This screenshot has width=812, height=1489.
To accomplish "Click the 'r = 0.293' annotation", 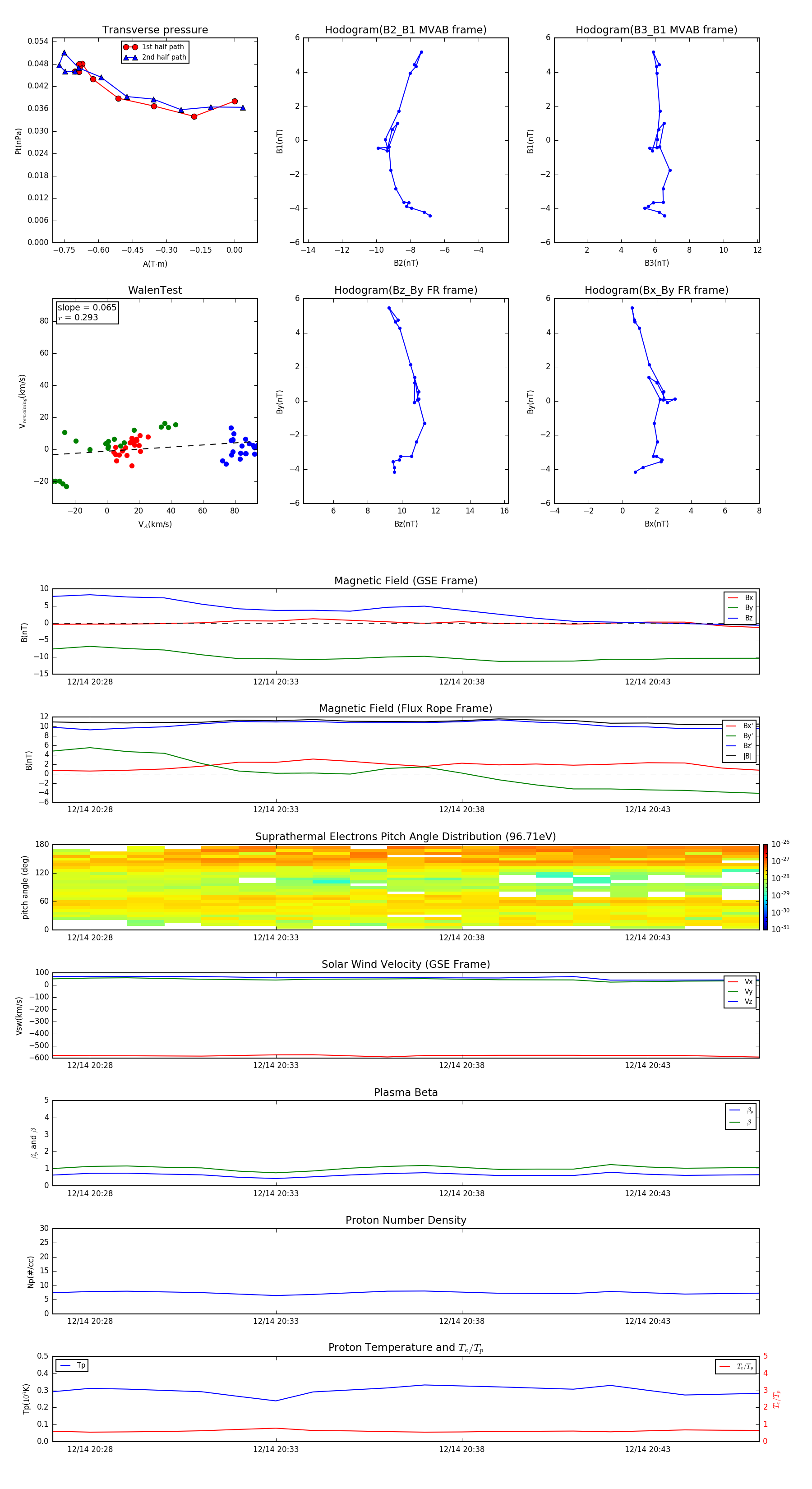I will click(x=78, y=317).
